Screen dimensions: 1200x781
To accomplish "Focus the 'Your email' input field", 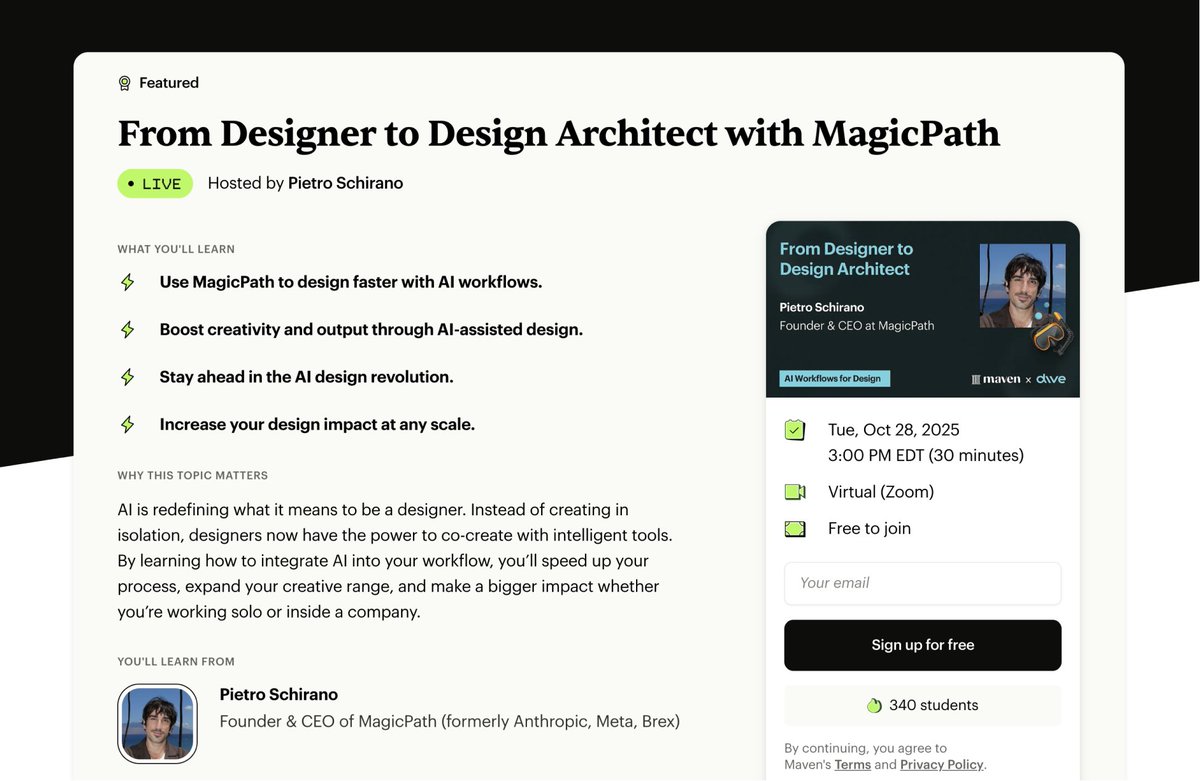I will pyautogui.click(x=922, y=583).
